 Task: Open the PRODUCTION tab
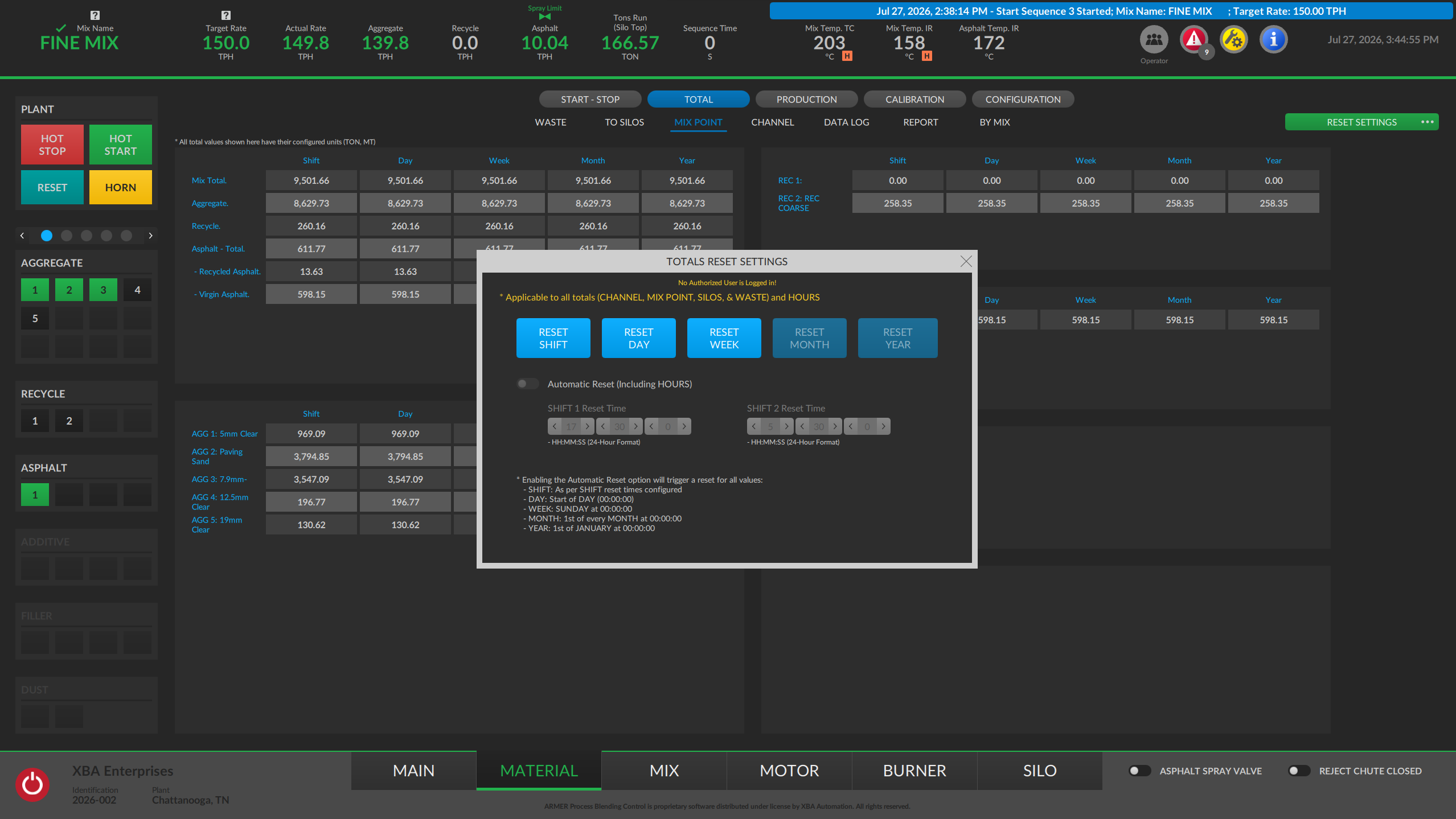(806, 99)
